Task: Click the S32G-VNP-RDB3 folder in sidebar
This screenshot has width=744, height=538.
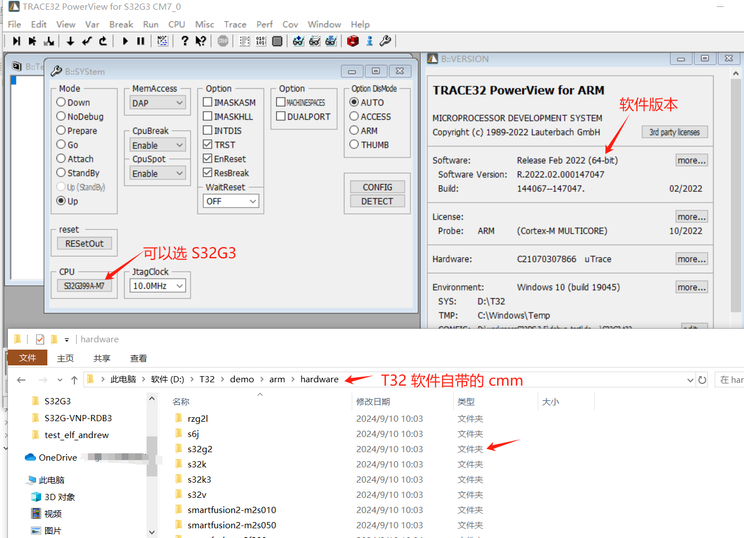Action: (x=78, y=418)
